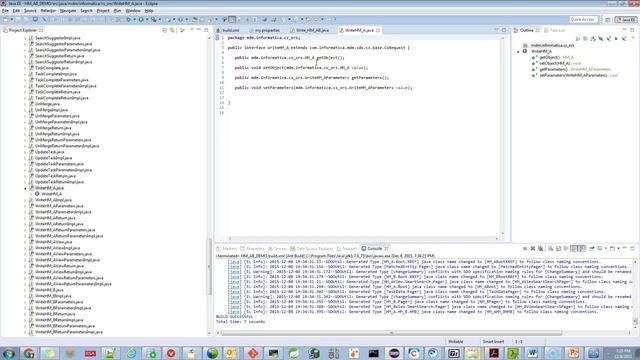Switch to the Data Source Explorer tab
Image resolution: width=640 pixels, height=360 pixels.
pos(314,249)
